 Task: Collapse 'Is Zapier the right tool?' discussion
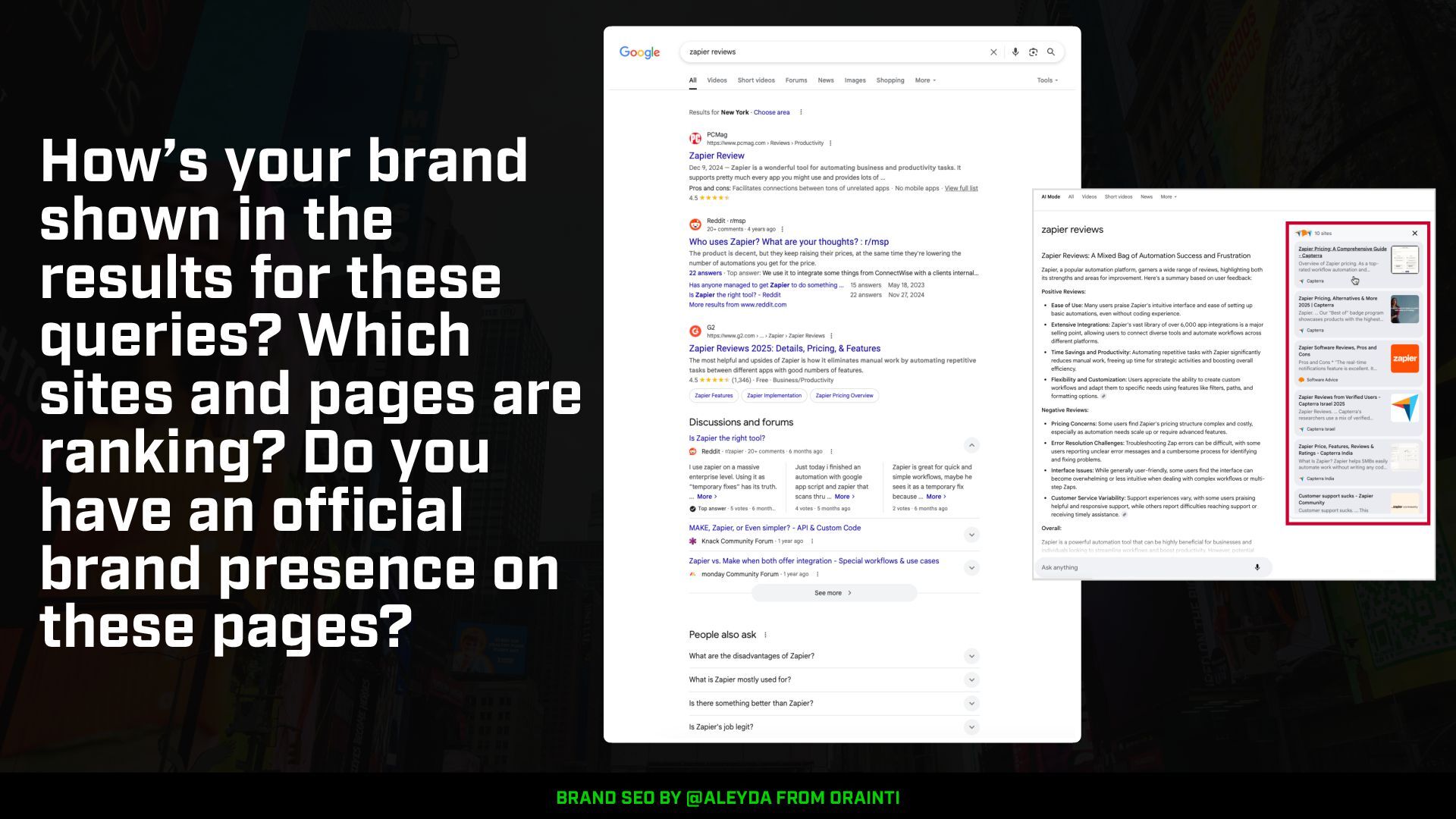tap(971, 445)
